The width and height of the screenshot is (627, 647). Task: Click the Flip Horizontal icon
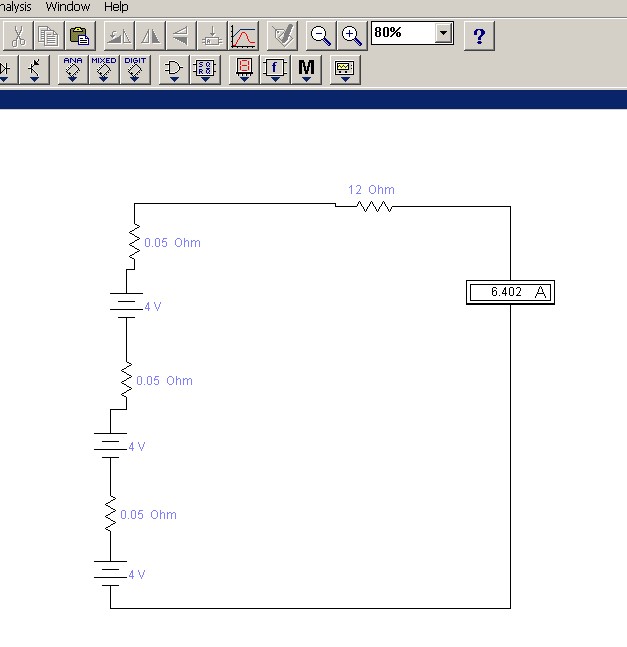(150, 37)
